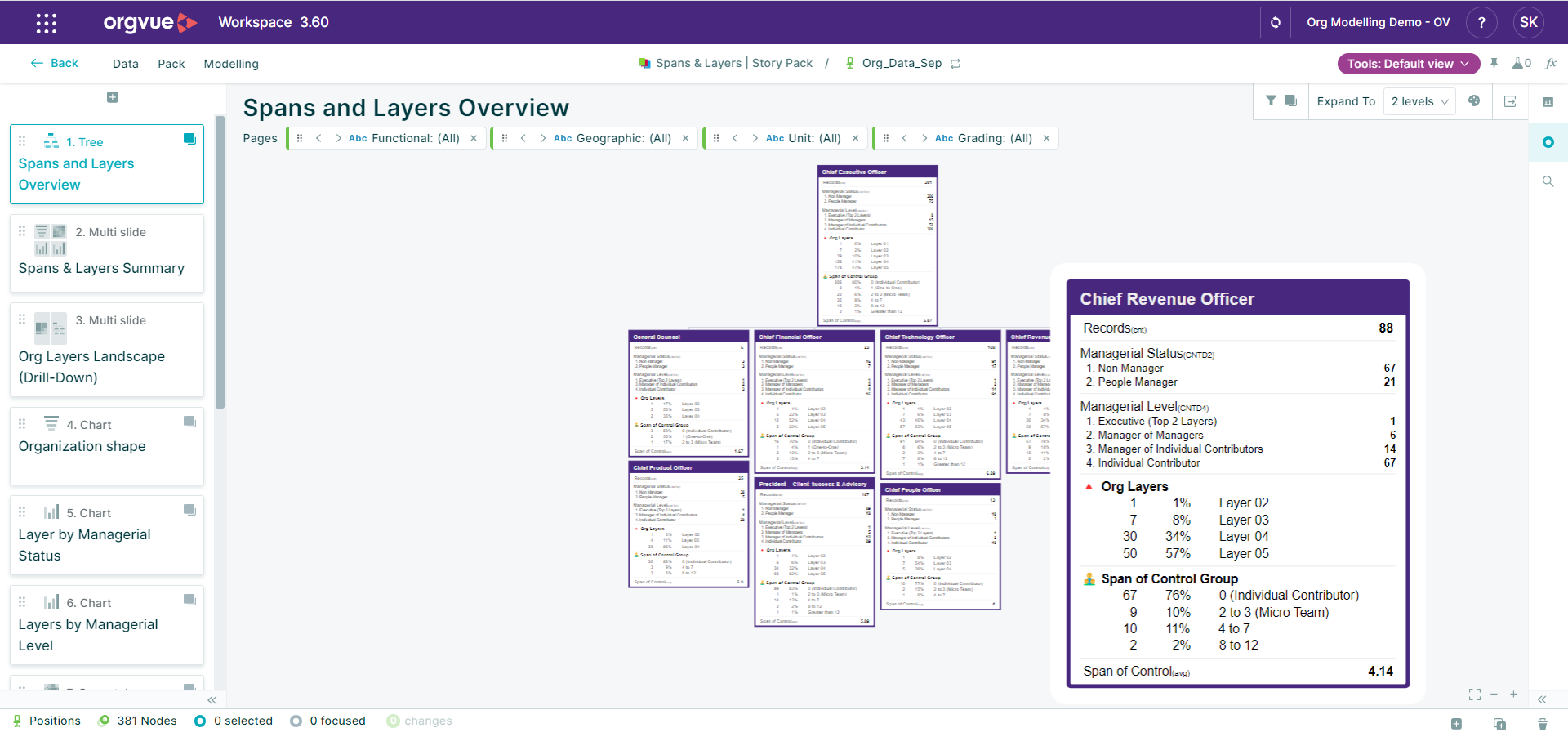Toggle notes icon on Layer by Managerial Status

[189, 510]
